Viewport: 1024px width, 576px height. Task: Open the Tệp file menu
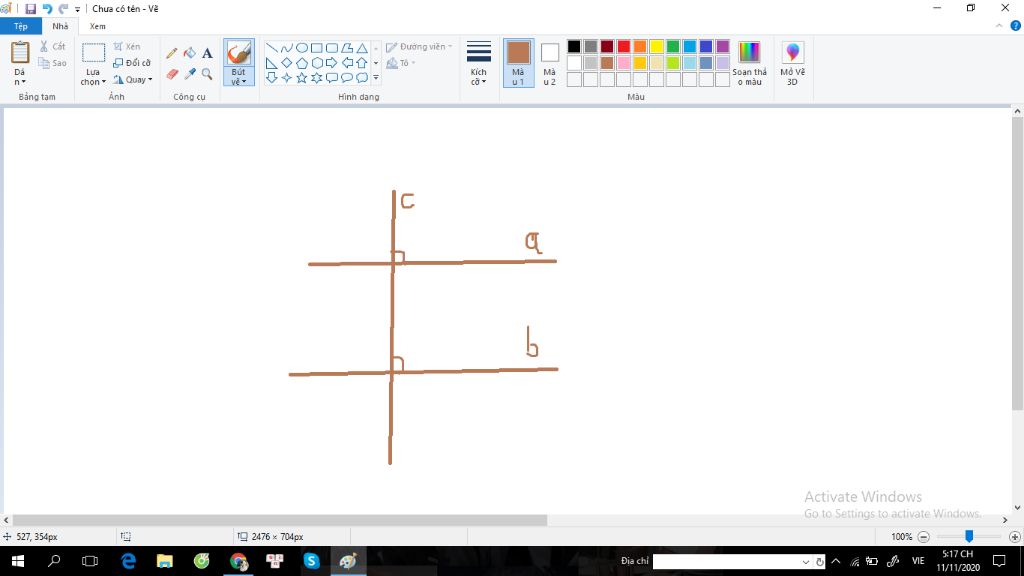tap(21, 26)
